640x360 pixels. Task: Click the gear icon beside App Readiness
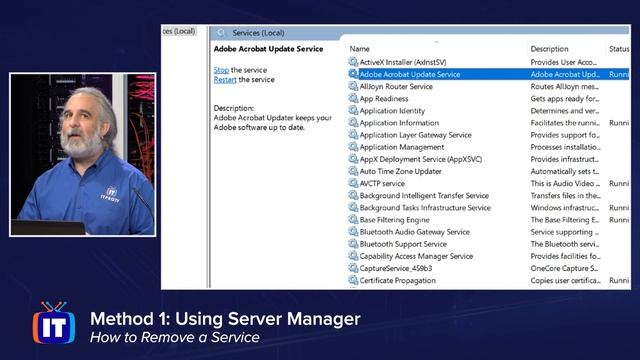[353, 98]
